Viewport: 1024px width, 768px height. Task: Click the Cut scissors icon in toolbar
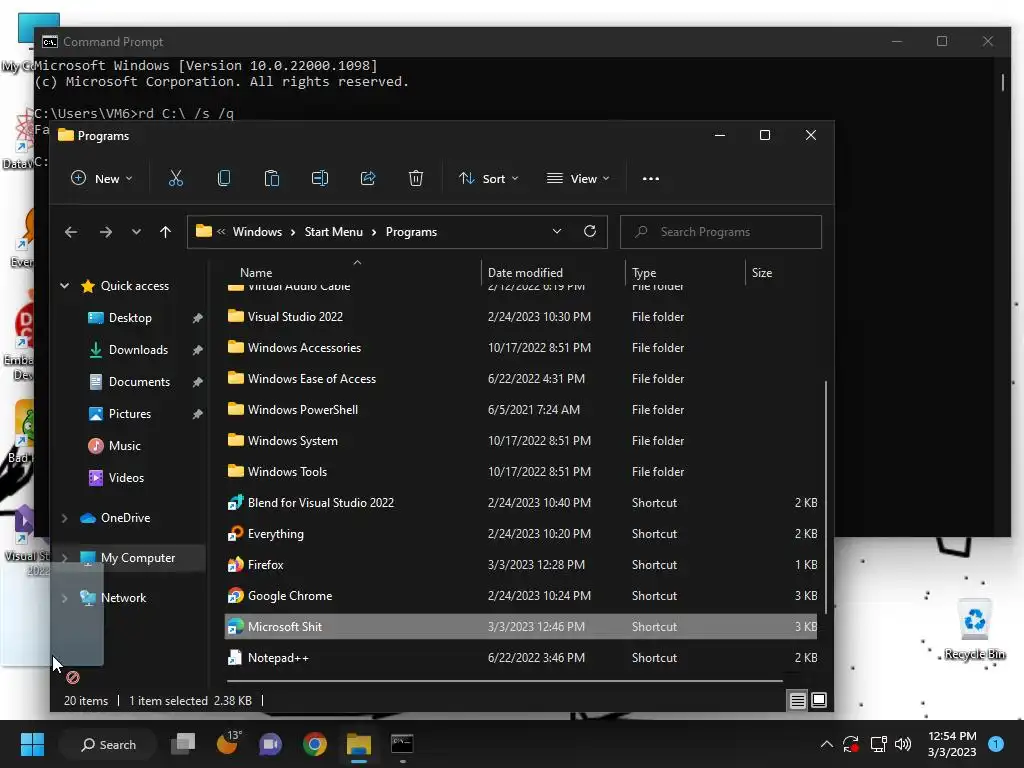[x=176, y=178]
